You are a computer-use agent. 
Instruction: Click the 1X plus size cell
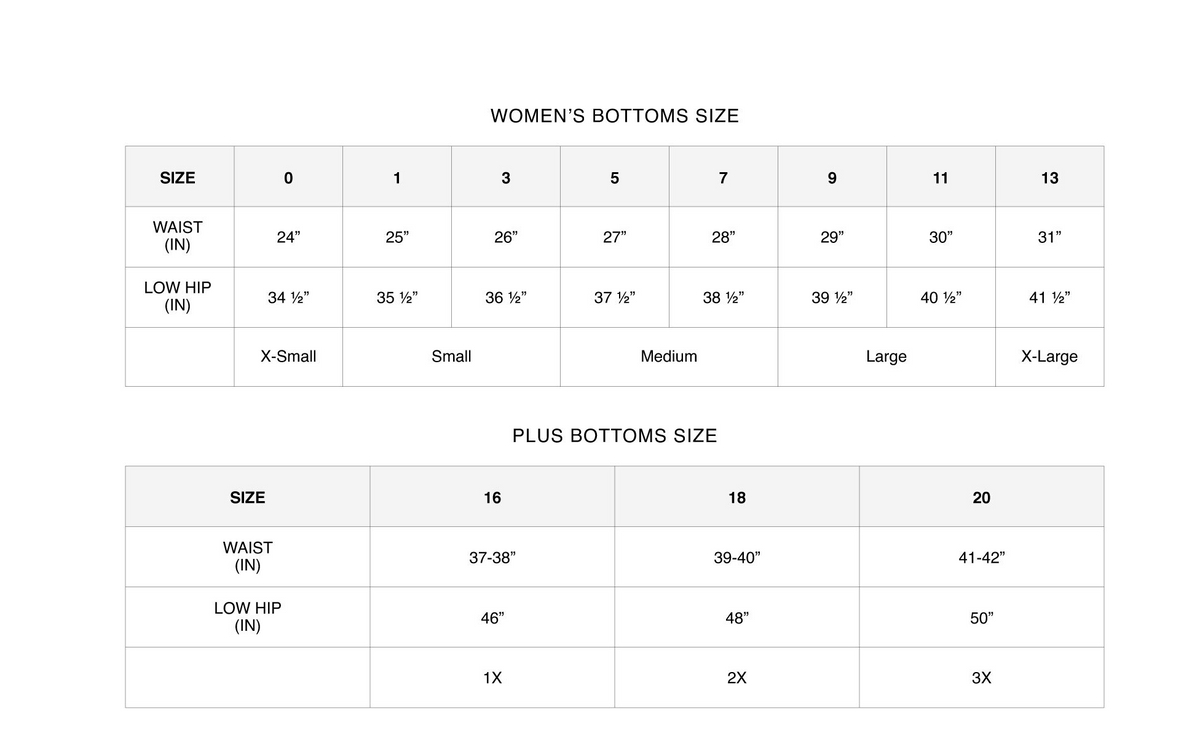492,677
